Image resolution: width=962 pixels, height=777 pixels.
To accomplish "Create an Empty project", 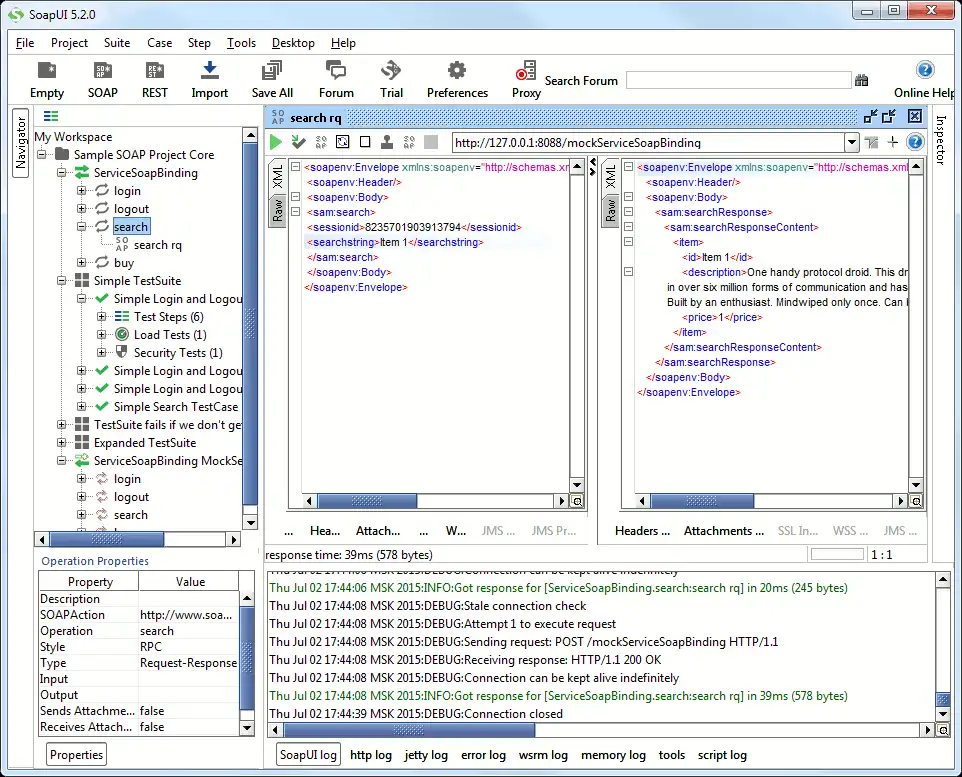I will (47, 80).
